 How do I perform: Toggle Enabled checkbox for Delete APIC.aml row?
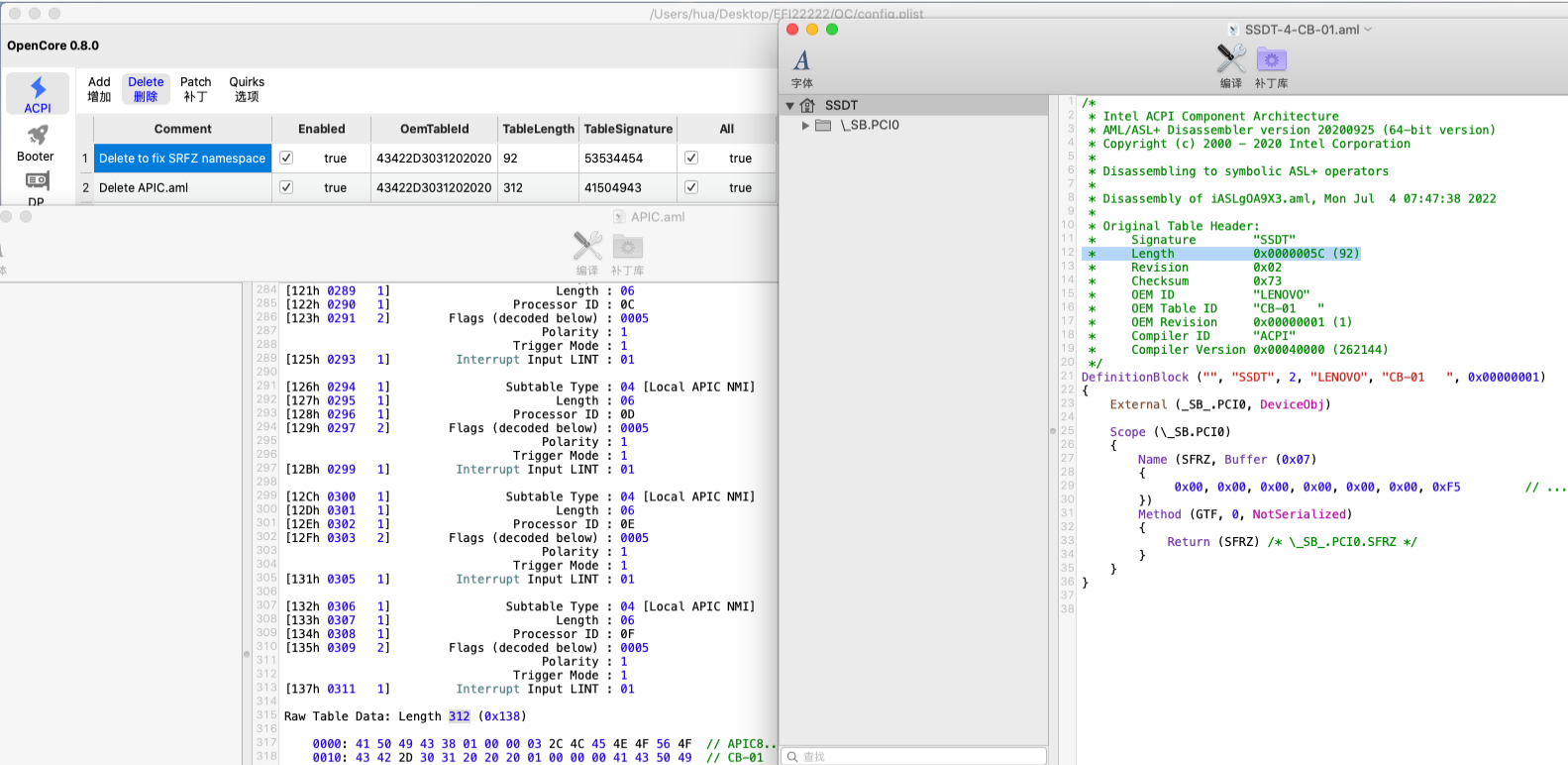point(286,187)
